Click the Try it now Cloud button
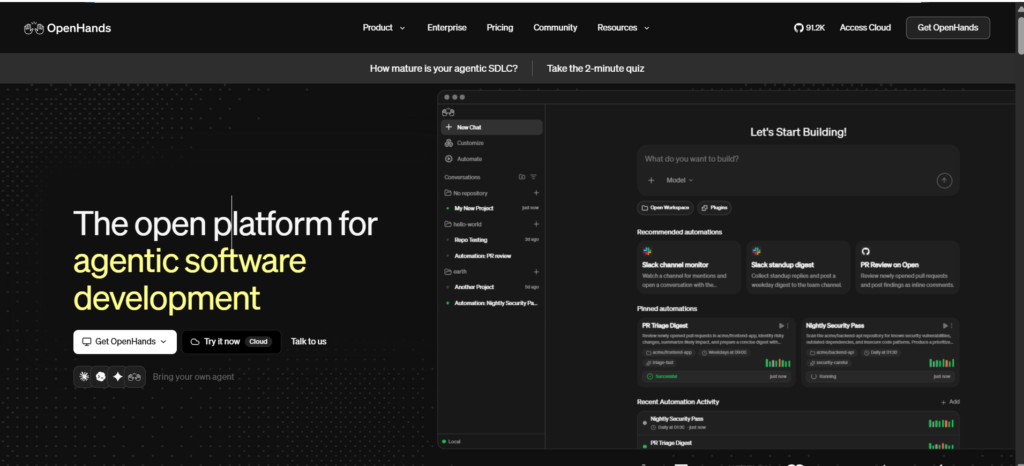Viewport: 1024px width, 466px height. point(231,341)
